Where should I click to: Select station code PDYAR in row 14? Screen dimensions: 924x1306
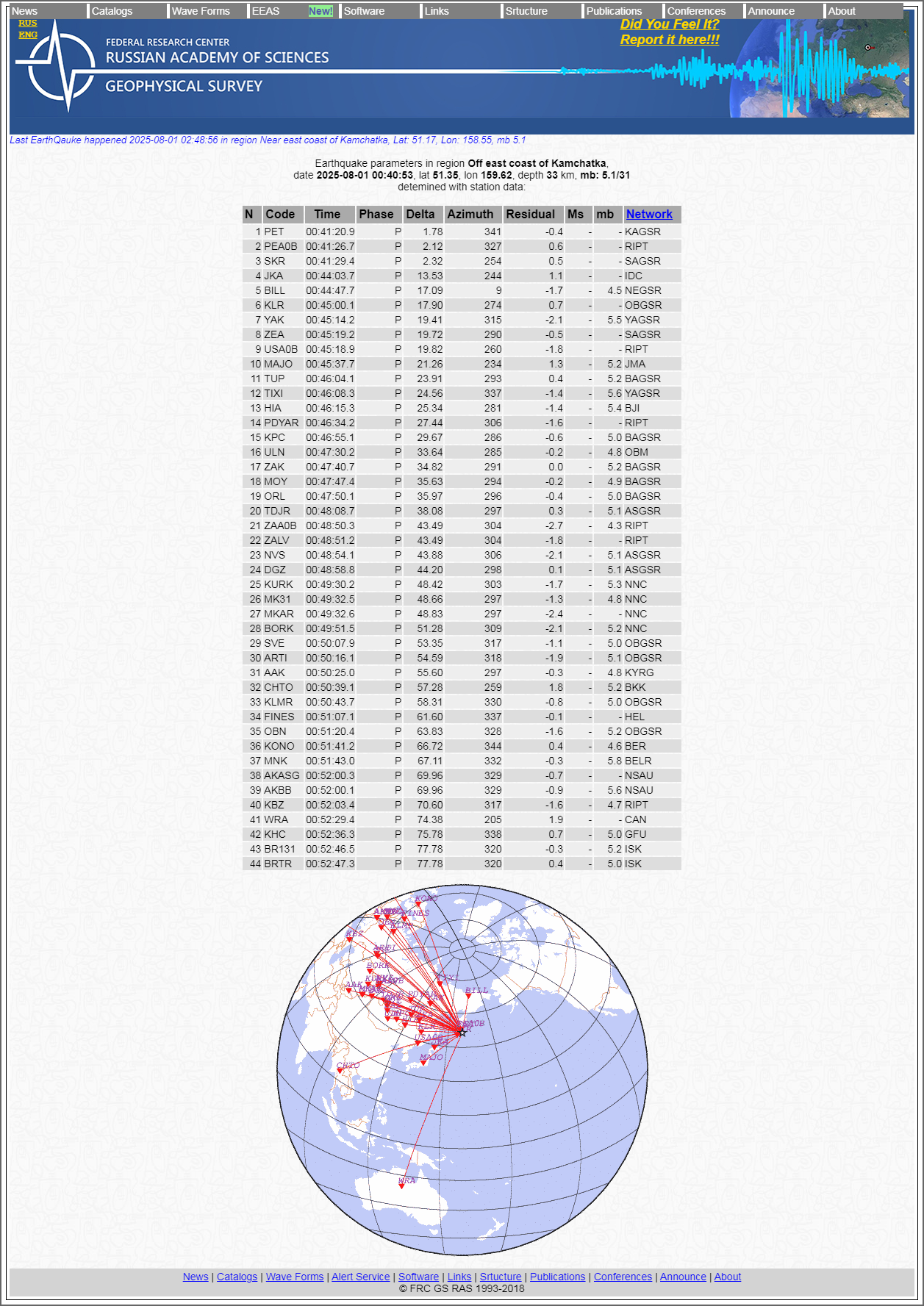click(282, 423)
